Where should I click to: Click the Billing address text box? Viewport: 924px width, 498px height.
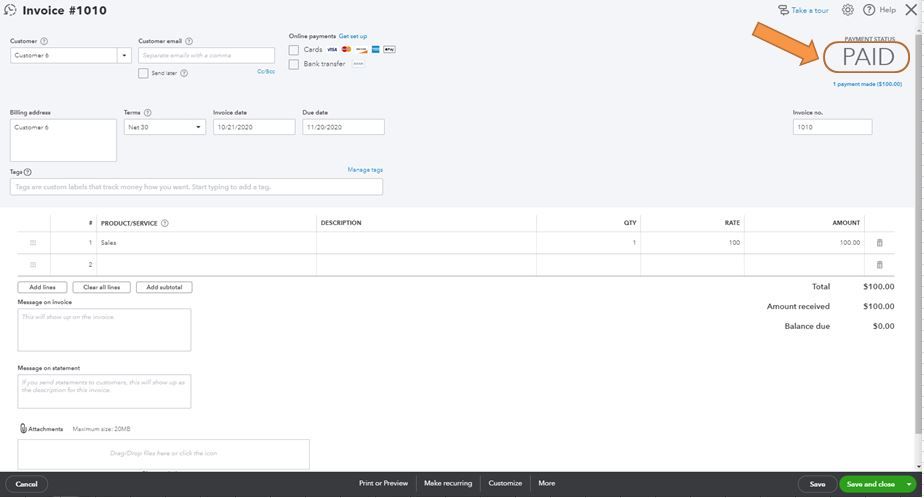(x=63, y=140)
